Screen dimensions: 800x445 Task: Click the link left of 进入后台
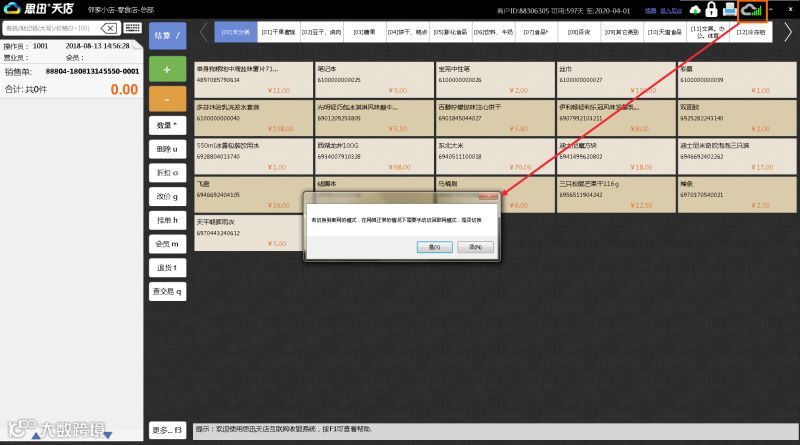pos(650,10)
